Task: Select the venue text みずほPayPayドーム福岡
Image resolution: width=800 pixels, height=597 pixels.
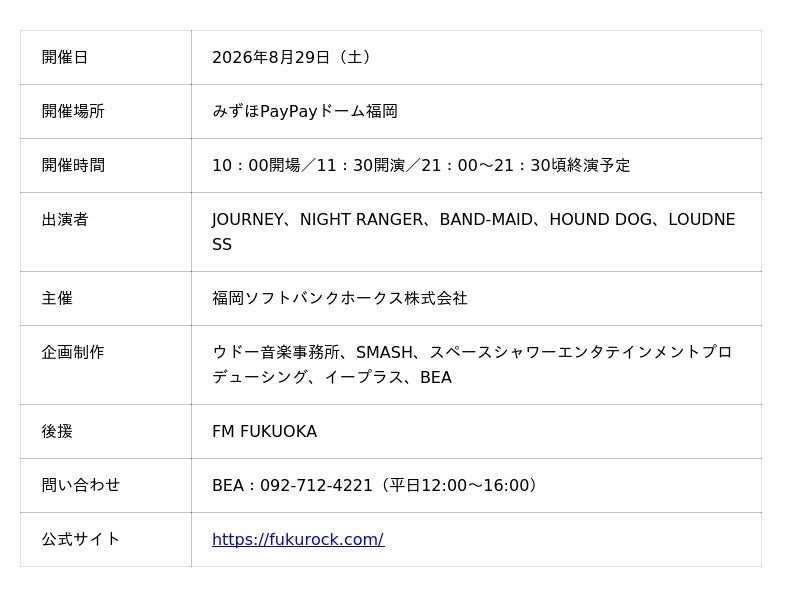Action: [x=305, y=111]
